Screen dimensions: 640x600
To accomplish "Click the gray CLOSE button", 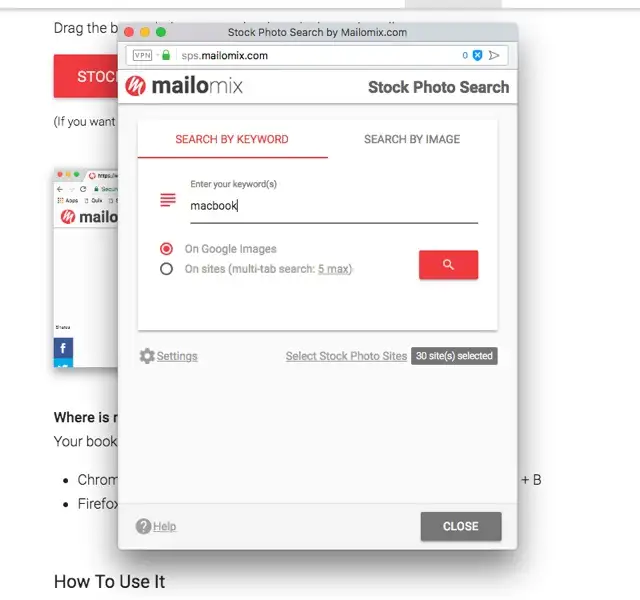I will (x=461, y=526).
